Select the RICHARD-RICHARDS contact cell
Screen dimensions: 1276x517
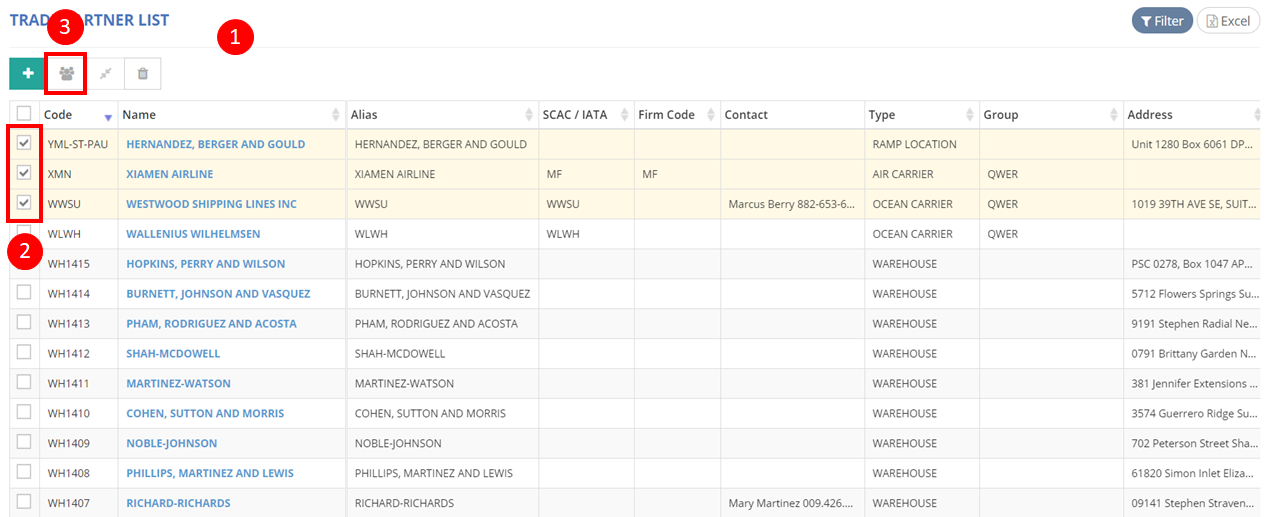coord(791,503)
